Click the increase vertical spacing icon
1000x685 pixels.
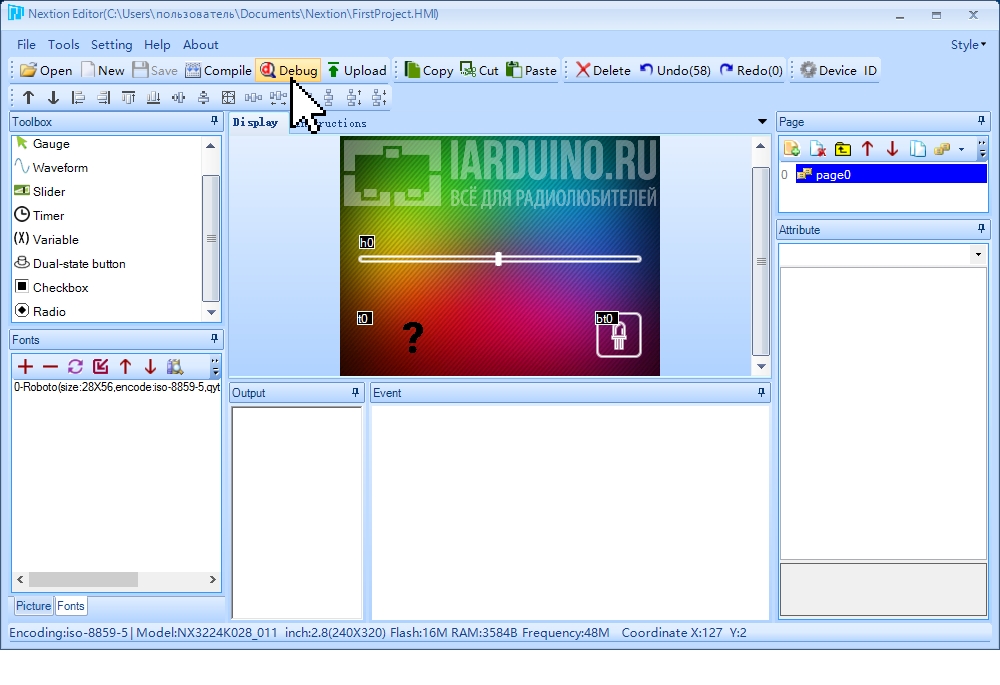(x=354, y=98)
